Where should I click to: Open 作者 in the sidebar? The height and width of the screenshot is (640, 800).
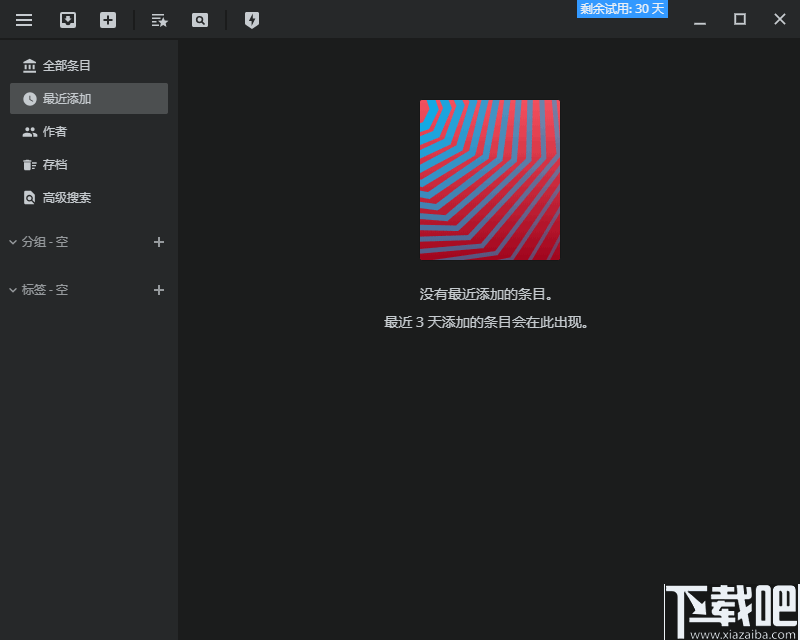tap(89, 132)
